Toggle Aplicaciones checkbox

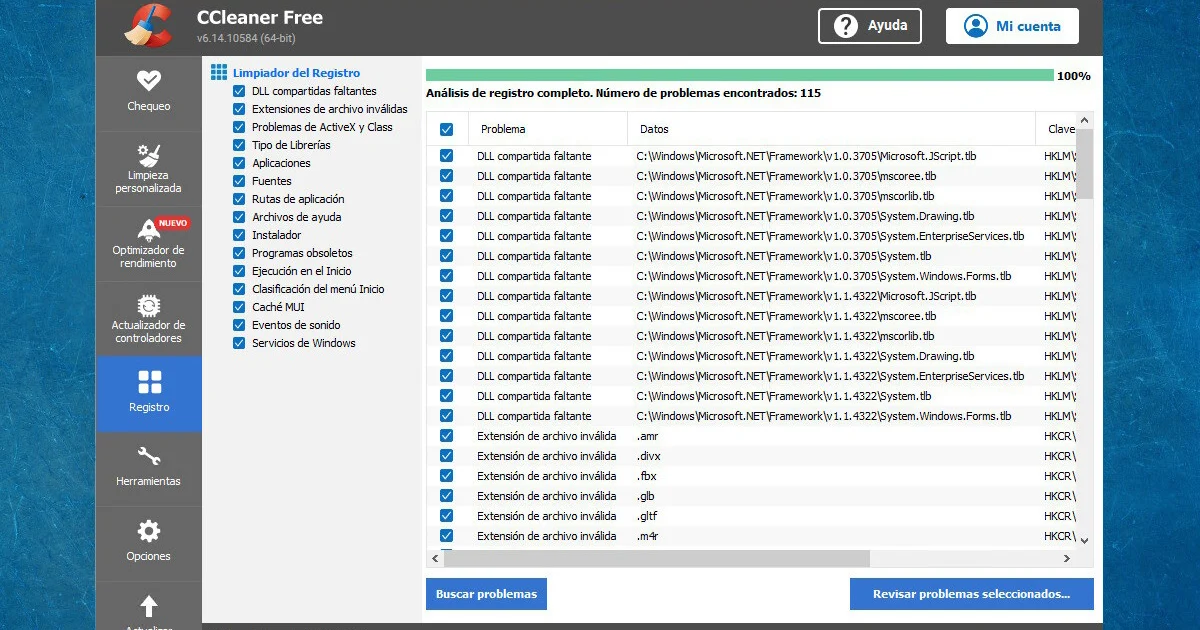click(239, 163)
